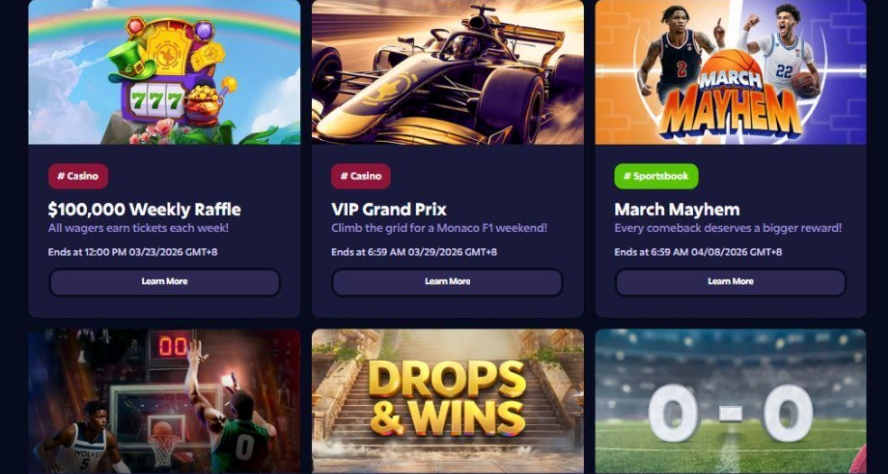
Task: Click 'Climb the grid for a Monaco F1 weekend!' text
Action: [439, 228]
